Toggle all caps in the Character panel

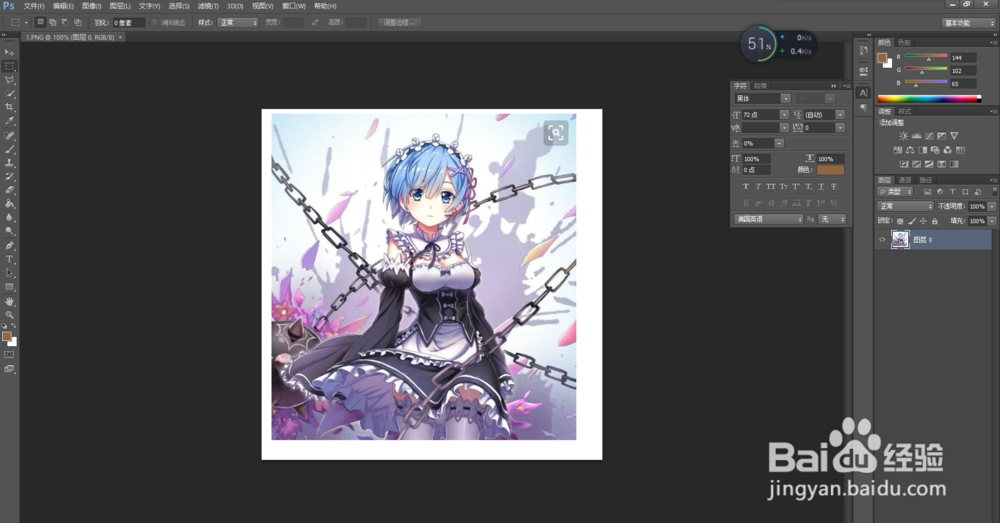[x=770, y=187]
